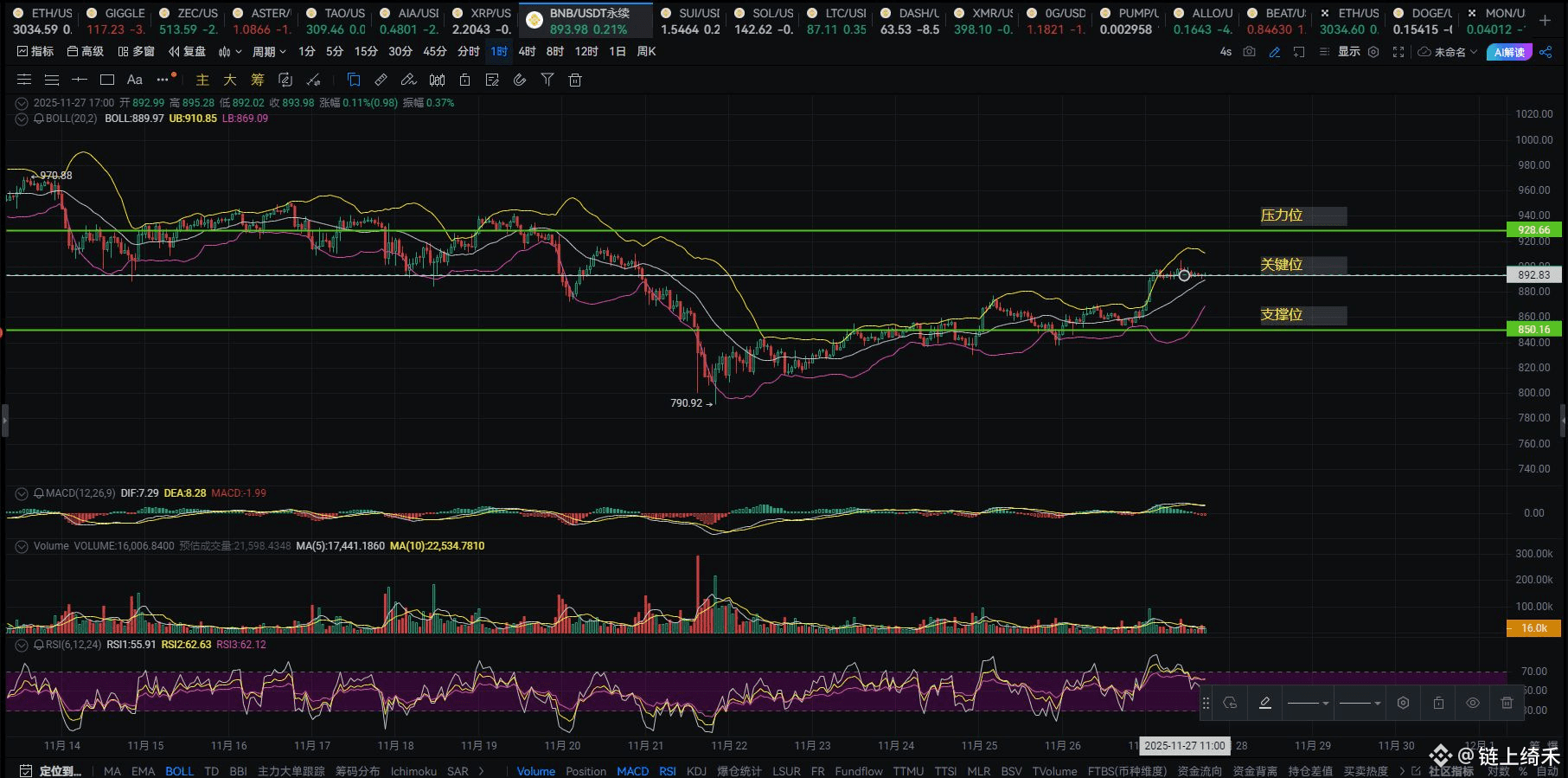The width and height of the screenshot is (1568, 778).
Task: Select the ruler measure tool
Action: pos(381,80)
